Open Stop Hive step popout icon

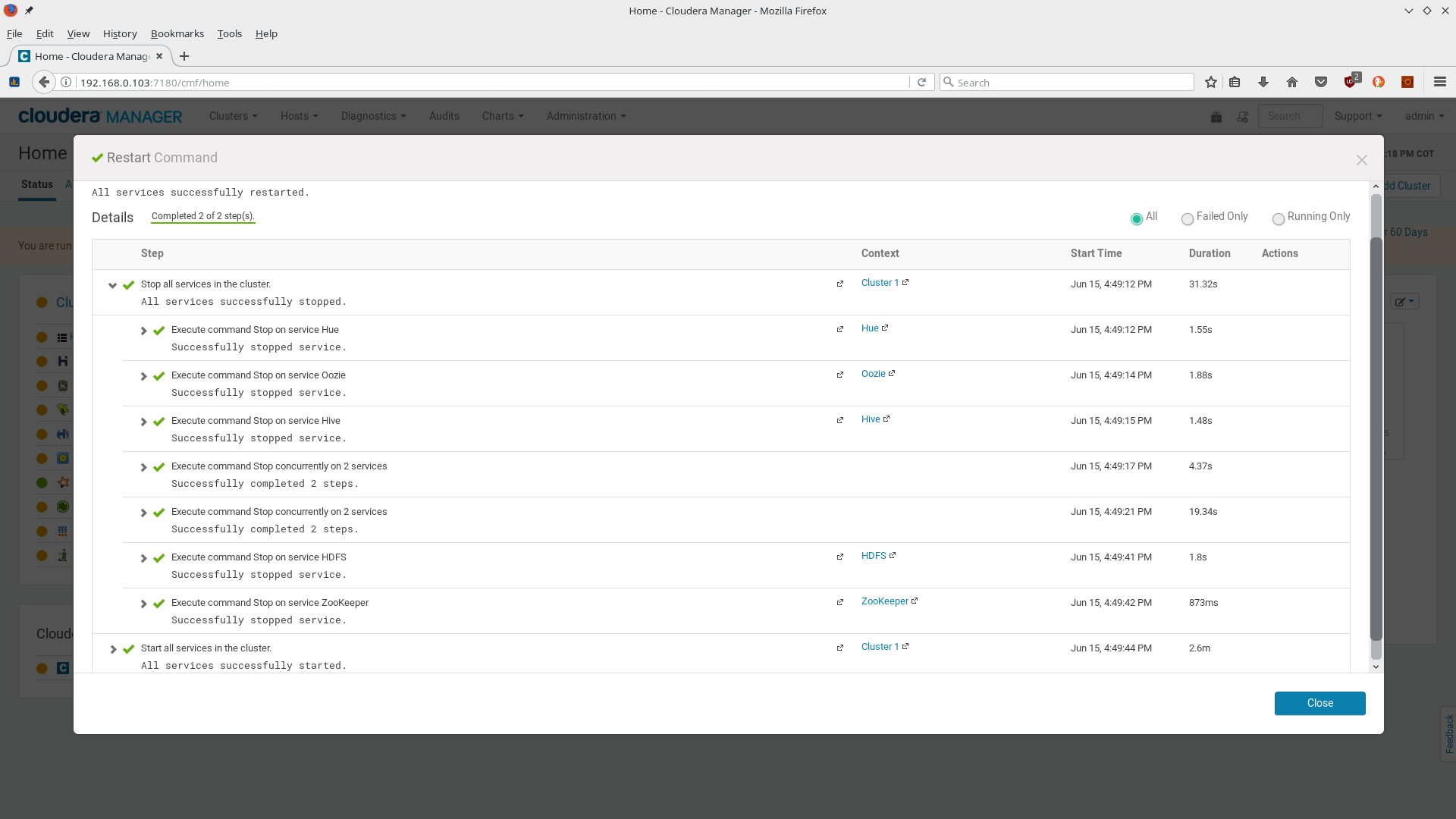click(x=839, y=420)
